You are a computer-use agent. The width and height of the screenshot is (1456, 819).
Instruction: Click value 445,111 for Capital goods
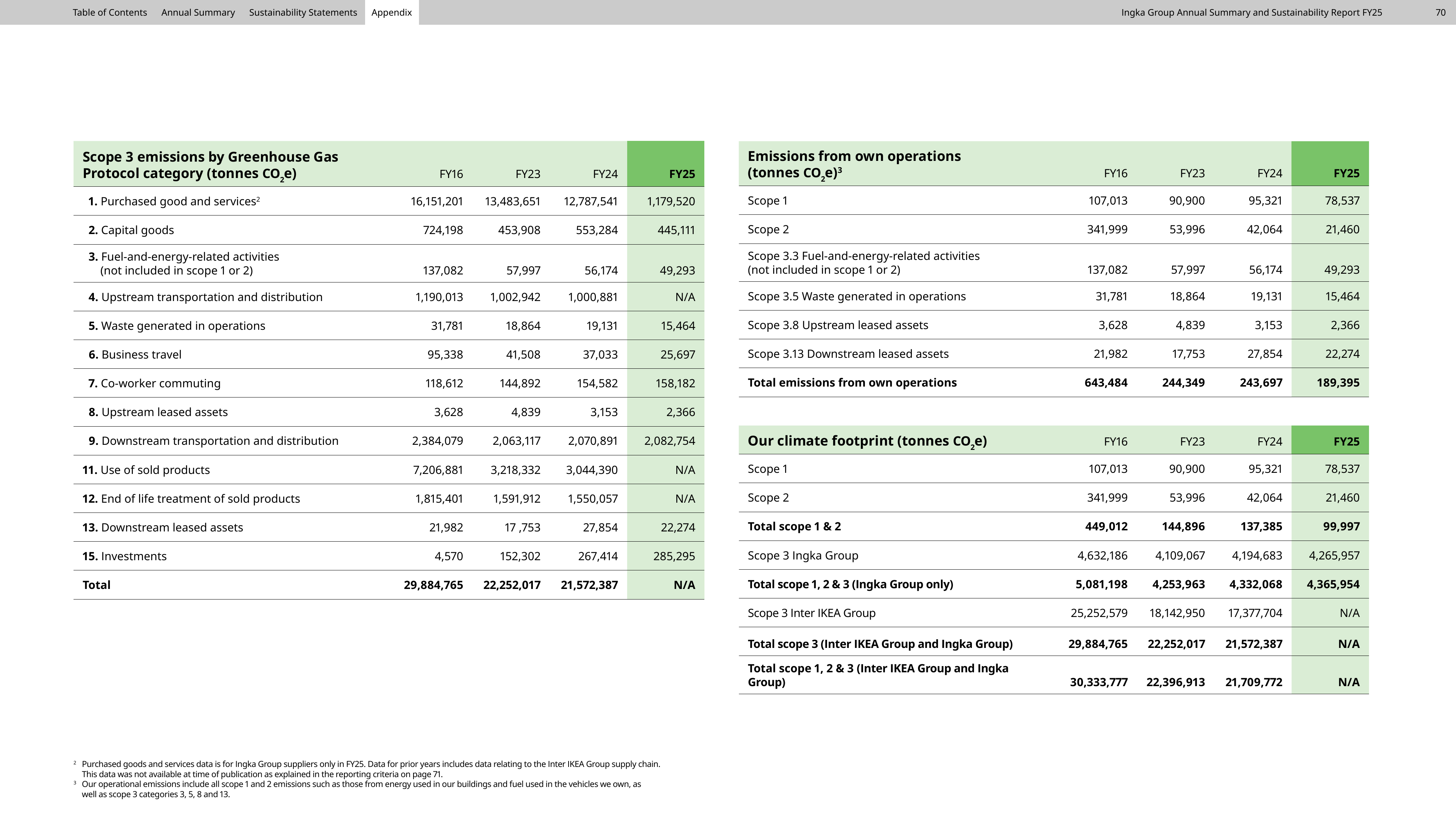676,230
